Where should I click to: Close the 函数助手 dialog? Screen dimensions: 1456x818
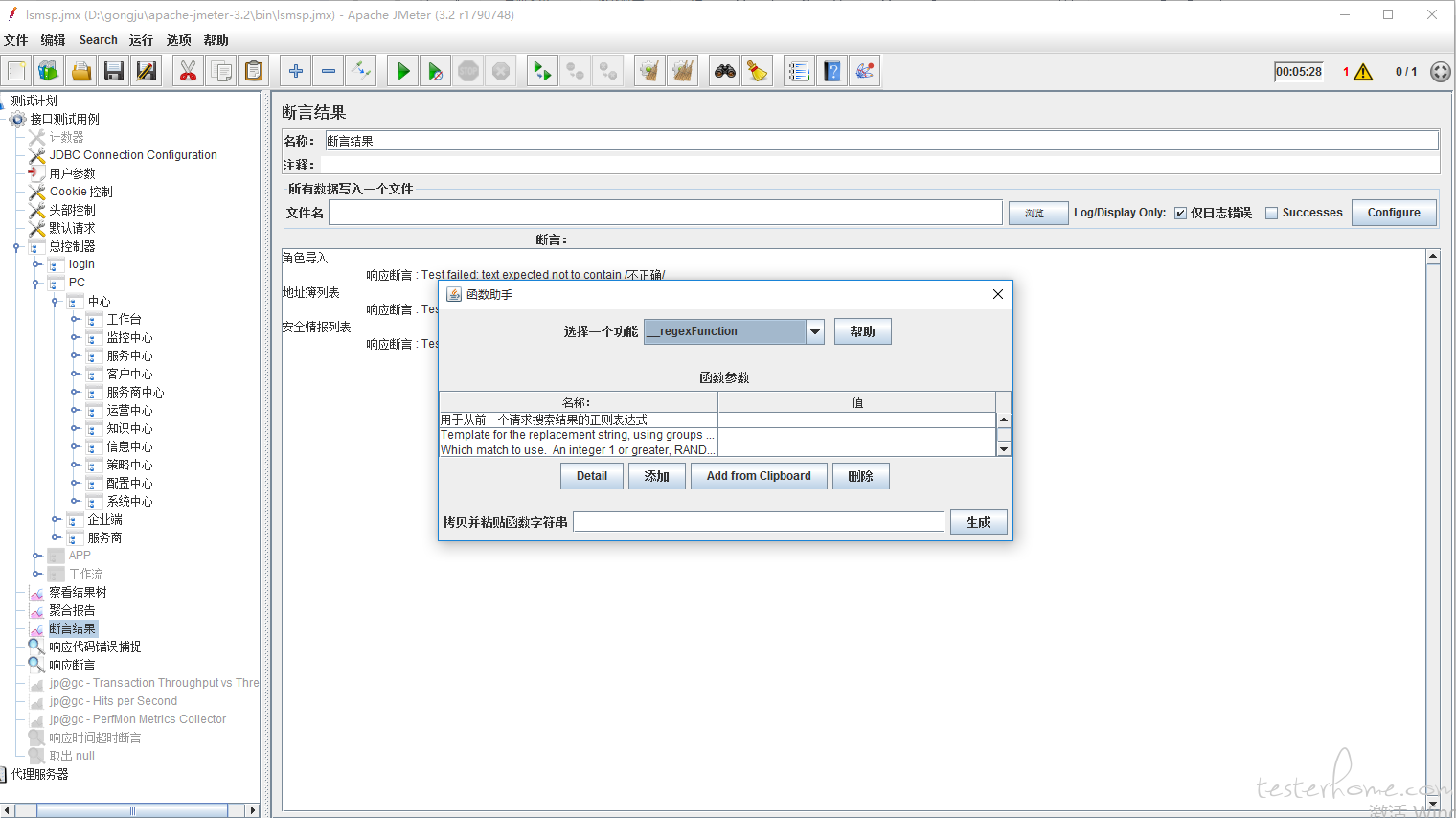pos(998,294)
